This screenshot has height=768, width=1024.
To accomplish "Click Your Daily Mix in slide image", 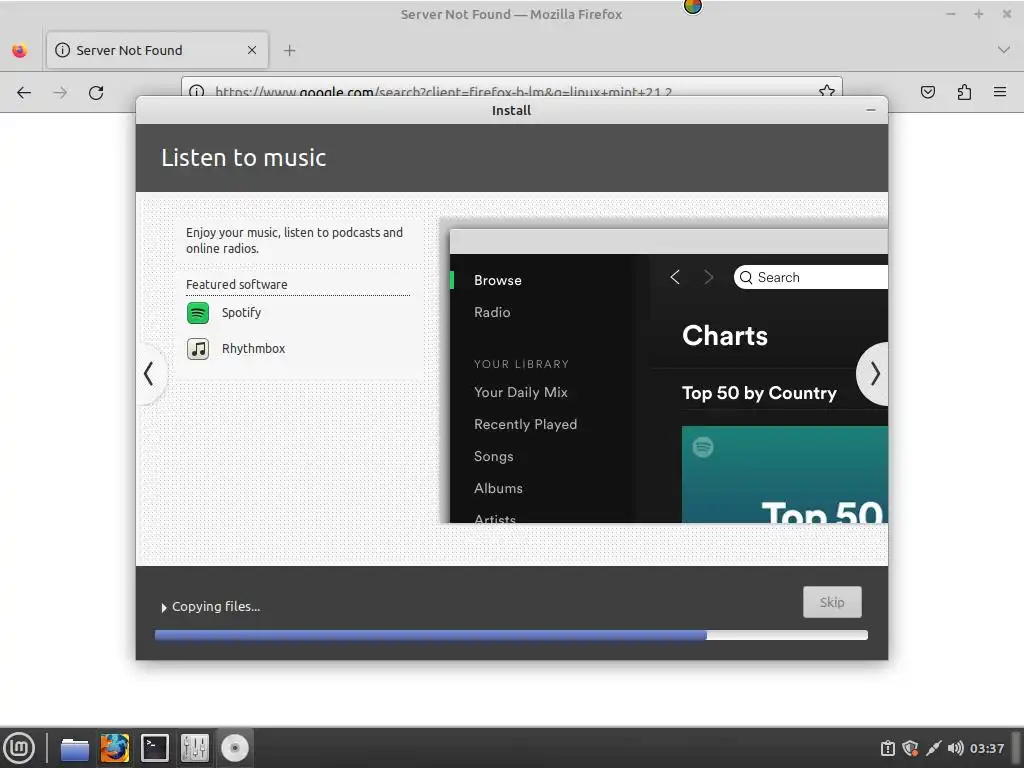I will pos(520,392).
